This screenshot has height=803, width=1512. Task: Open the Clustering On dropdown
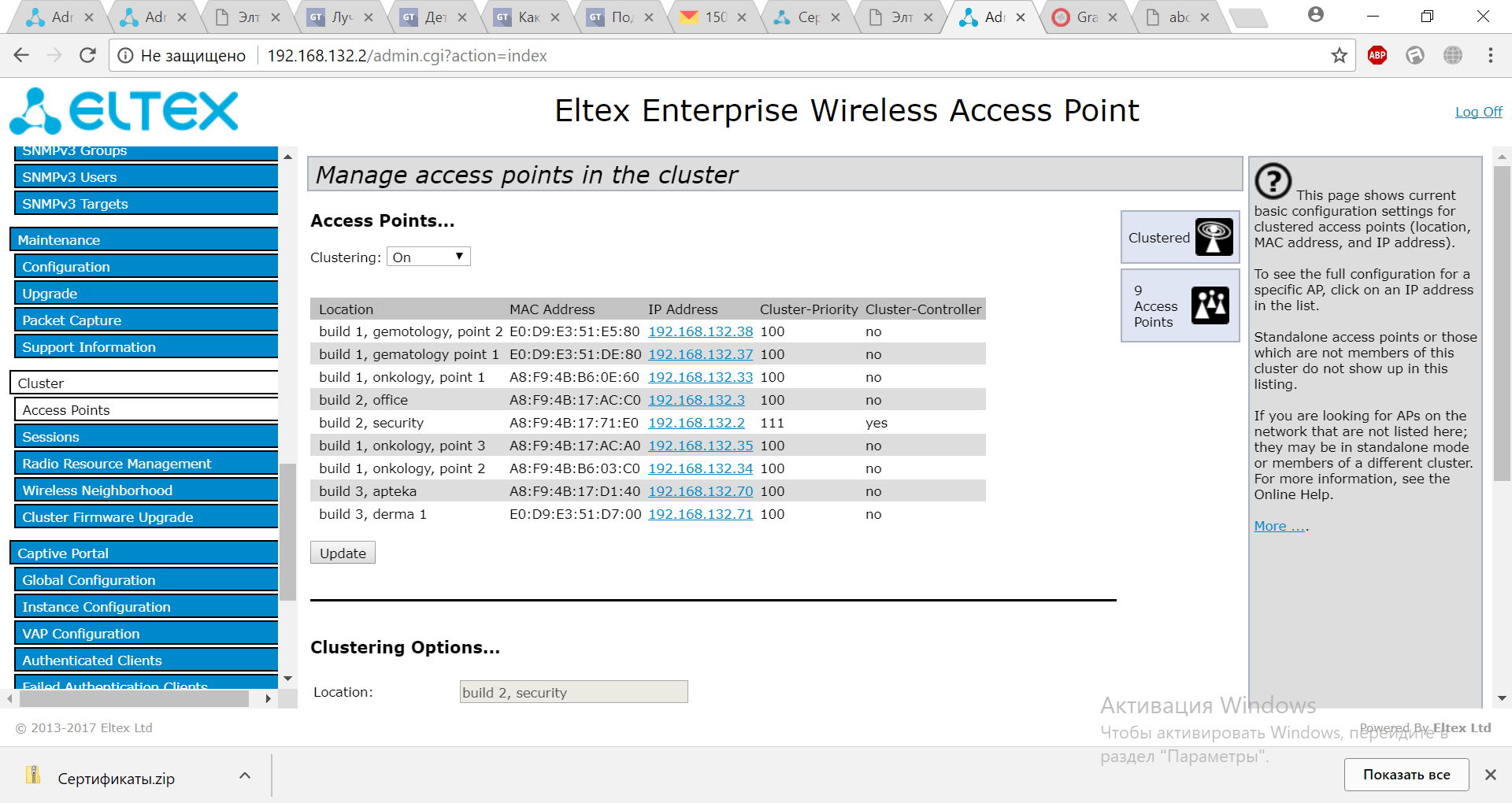click(x=428, y=257)
